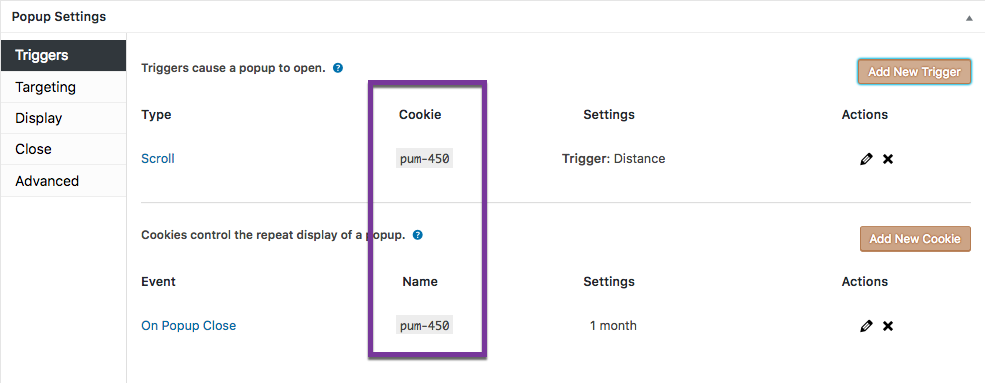Click Add New Cookie button
The image size is (985, 383).
[915, 239]
